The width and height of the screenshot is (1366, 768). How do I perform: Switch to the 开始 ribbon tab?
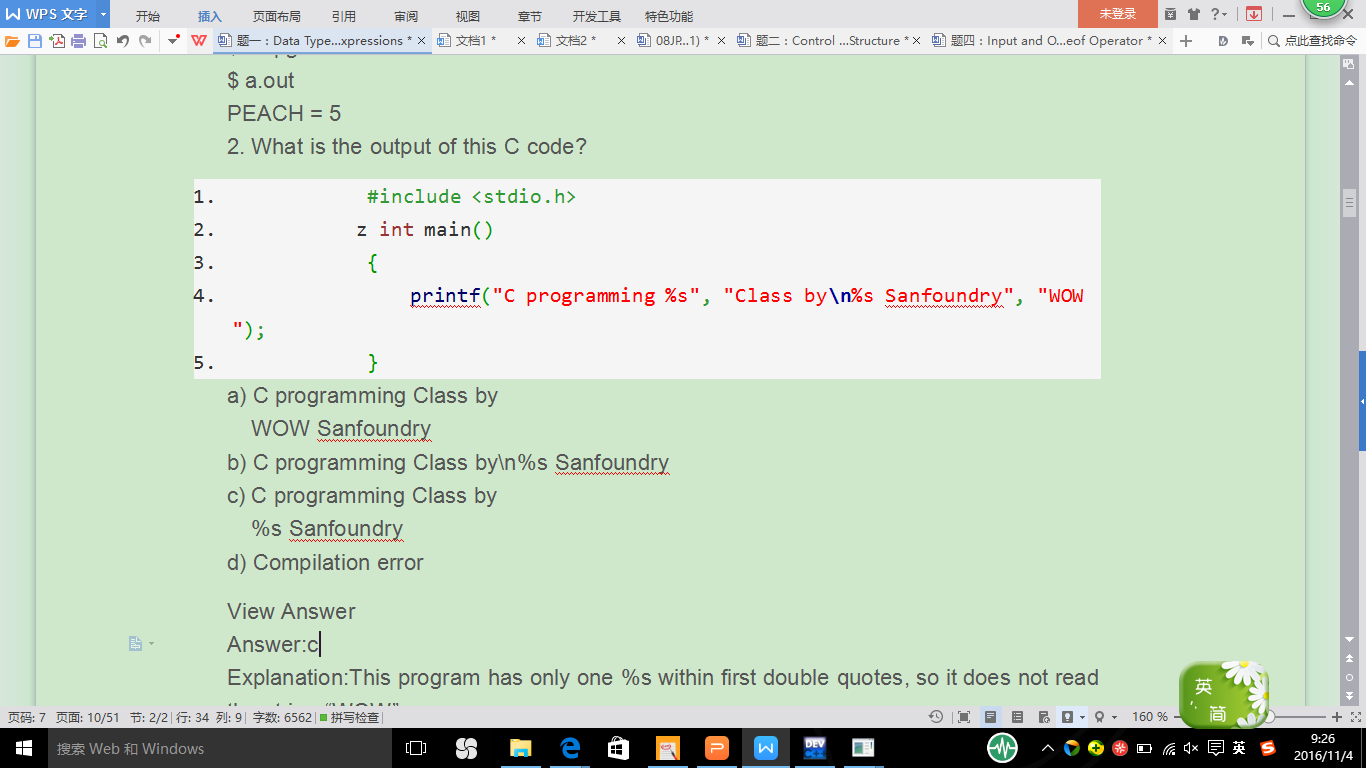tap(148, 16)
